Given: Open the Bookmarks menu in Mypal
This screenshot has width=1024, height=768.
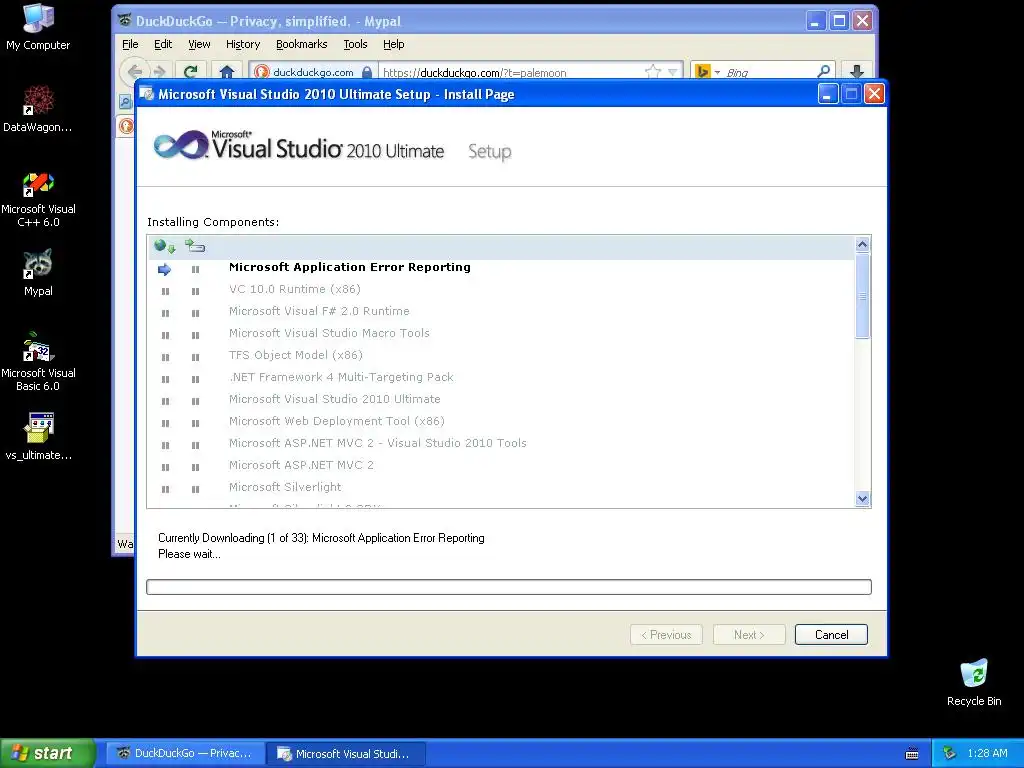Looking at the screenshot, I should pos(302,44).
